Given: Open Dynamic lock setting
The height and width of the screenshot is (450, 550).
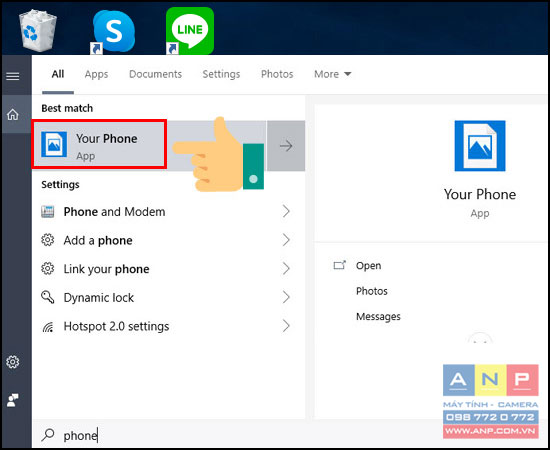Looking at the screenshot, I should pos(168,297).
